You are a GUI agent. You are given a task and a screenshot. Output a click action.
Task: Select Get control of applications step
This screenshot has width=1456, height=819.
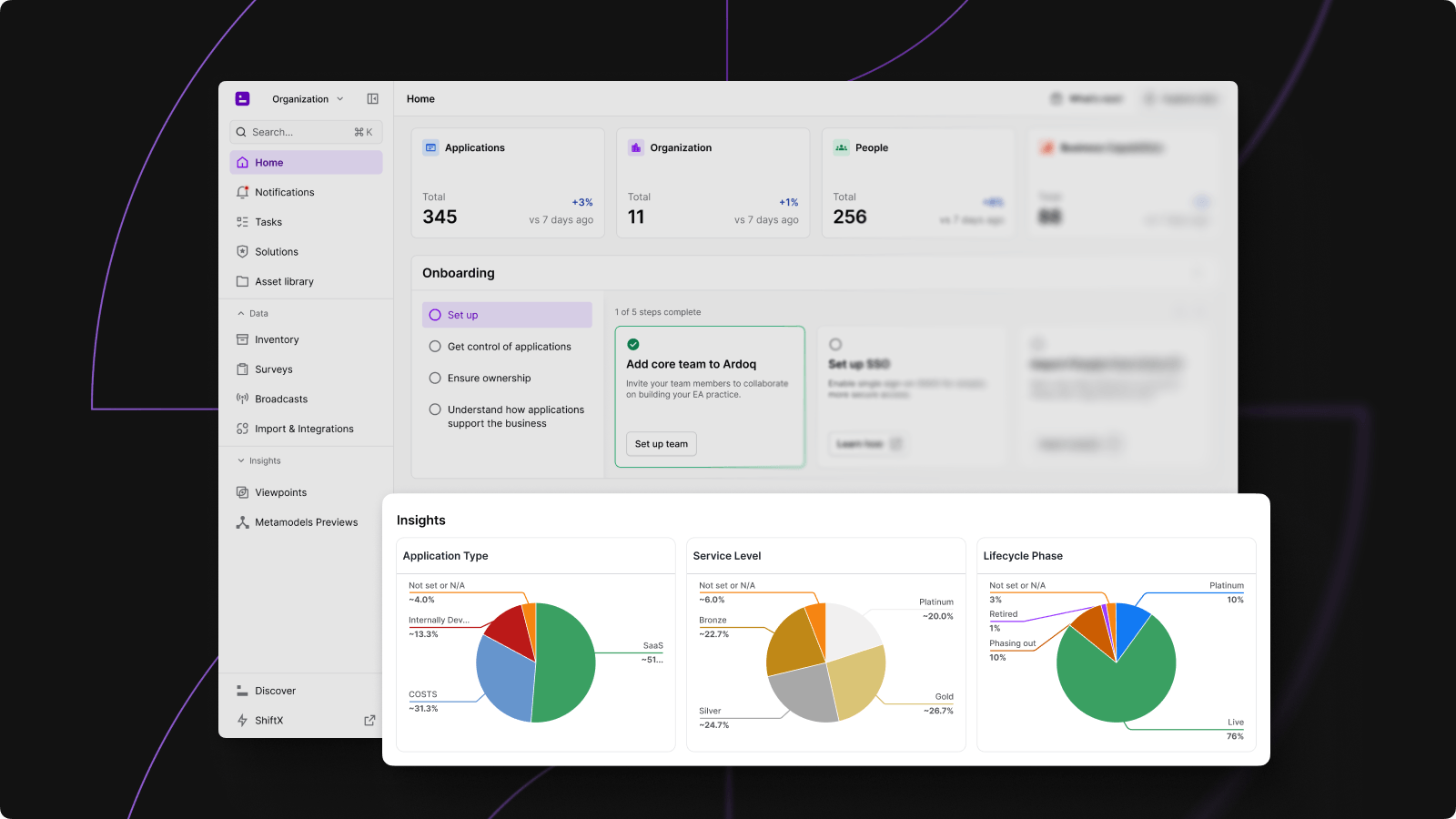pos(509,347)
